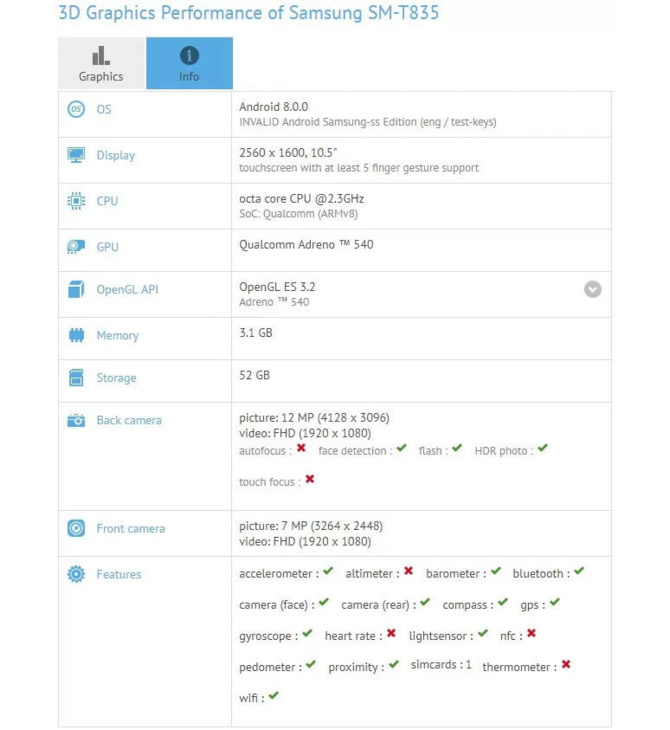Click the Features gear icon
The image size is (670, 730).
coord(76,574)
